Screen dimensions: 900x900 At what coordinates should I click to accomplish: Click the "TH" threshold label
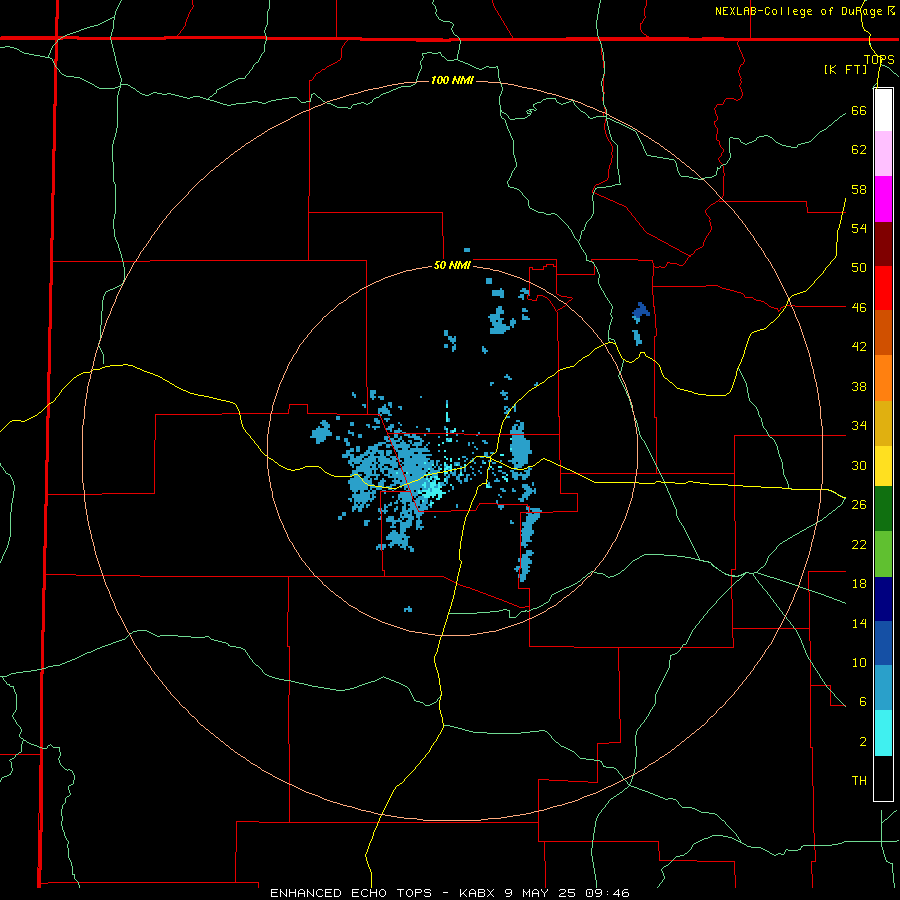coord(859,781)
